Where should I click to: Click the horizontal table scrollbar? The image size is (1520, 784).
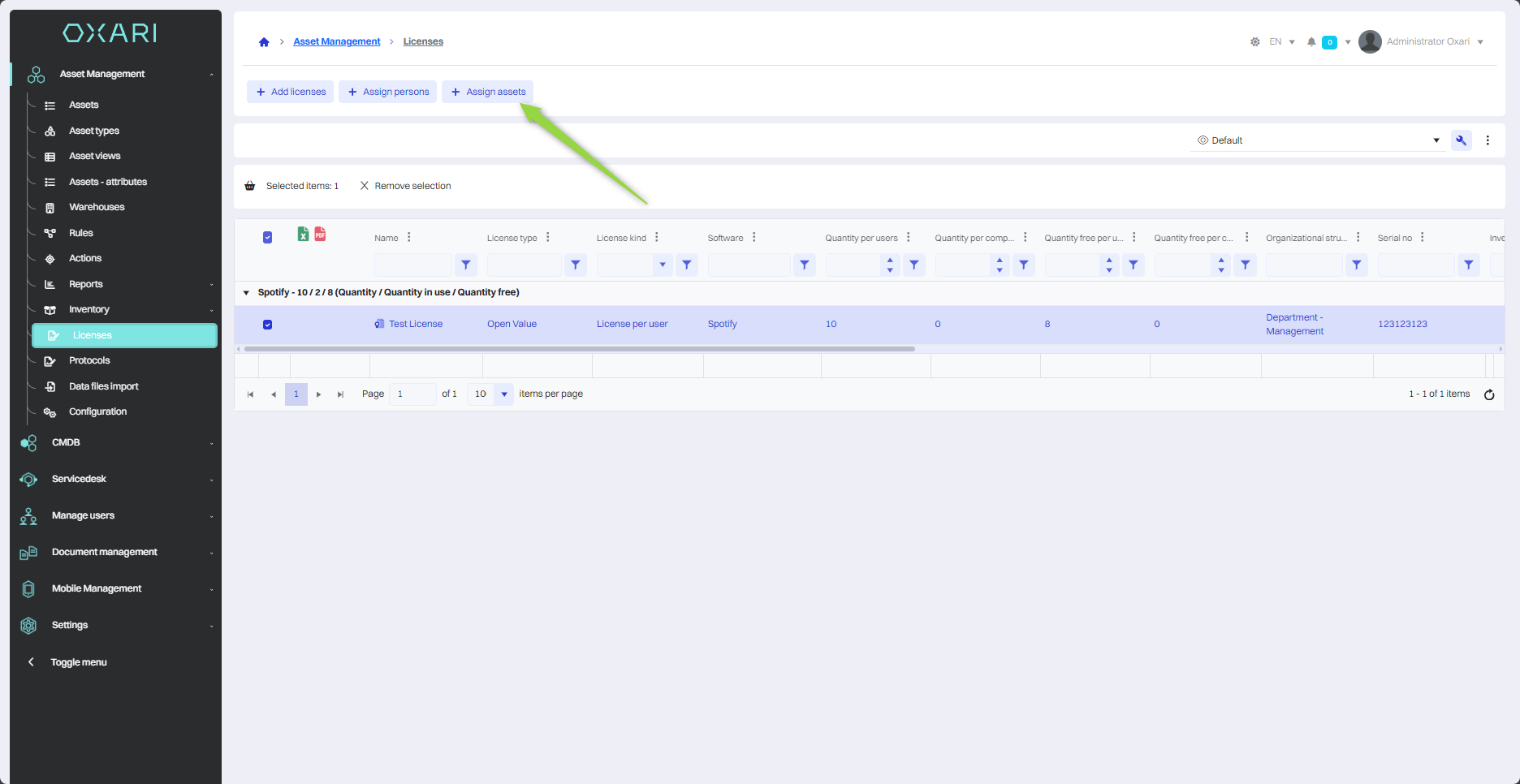579,349
